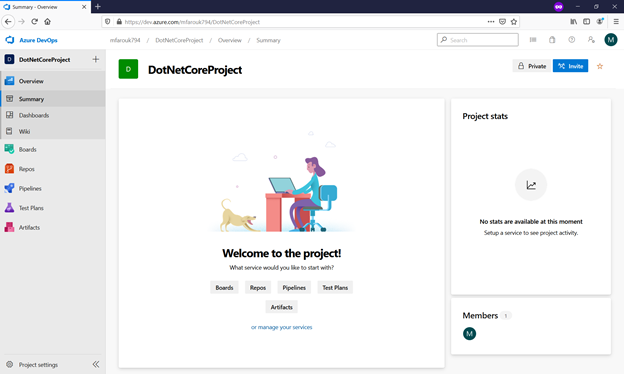624x374 pixels.
Task: Click the Private visibility button
Action: (532, 66)
